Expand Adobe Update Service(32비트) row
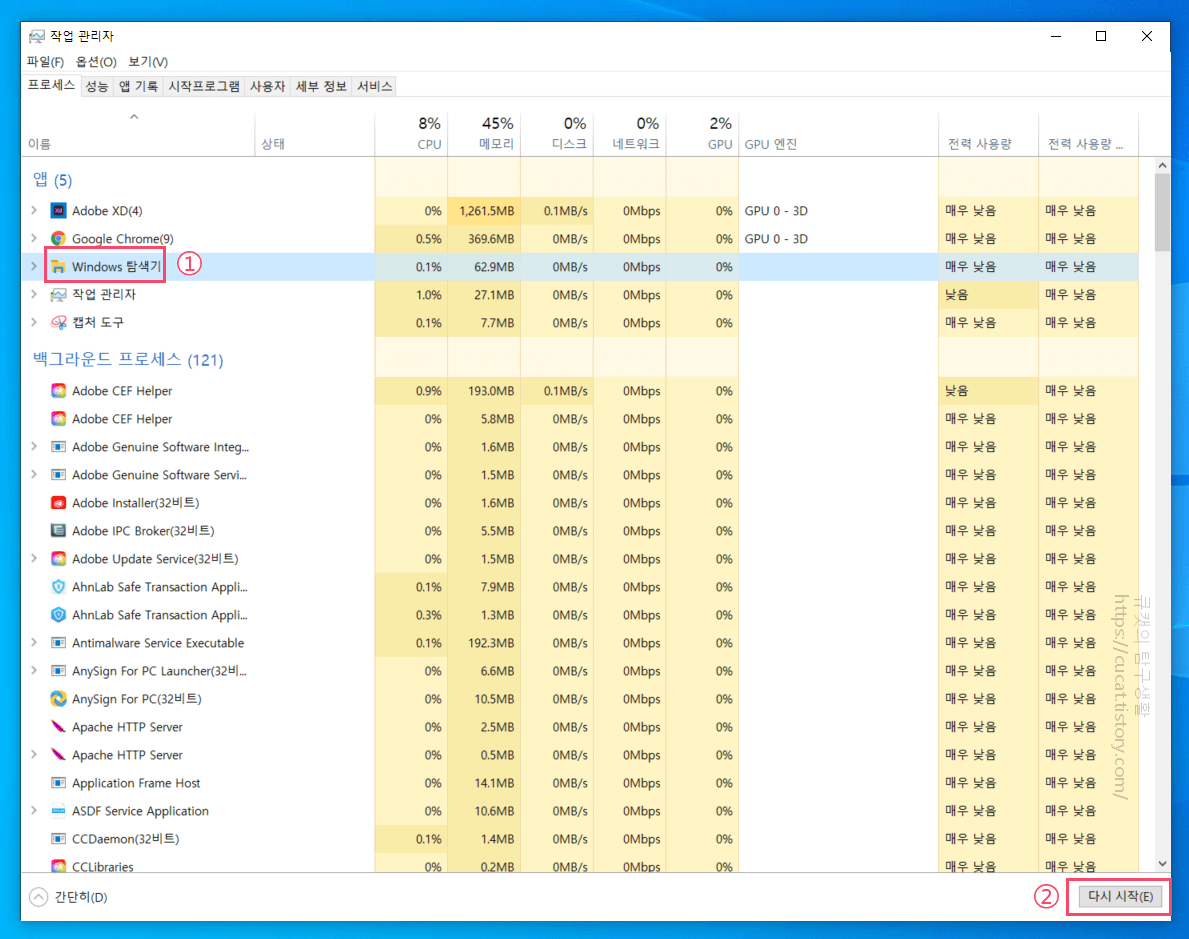This screenshot has width=1189, height=939. (34, 558)
